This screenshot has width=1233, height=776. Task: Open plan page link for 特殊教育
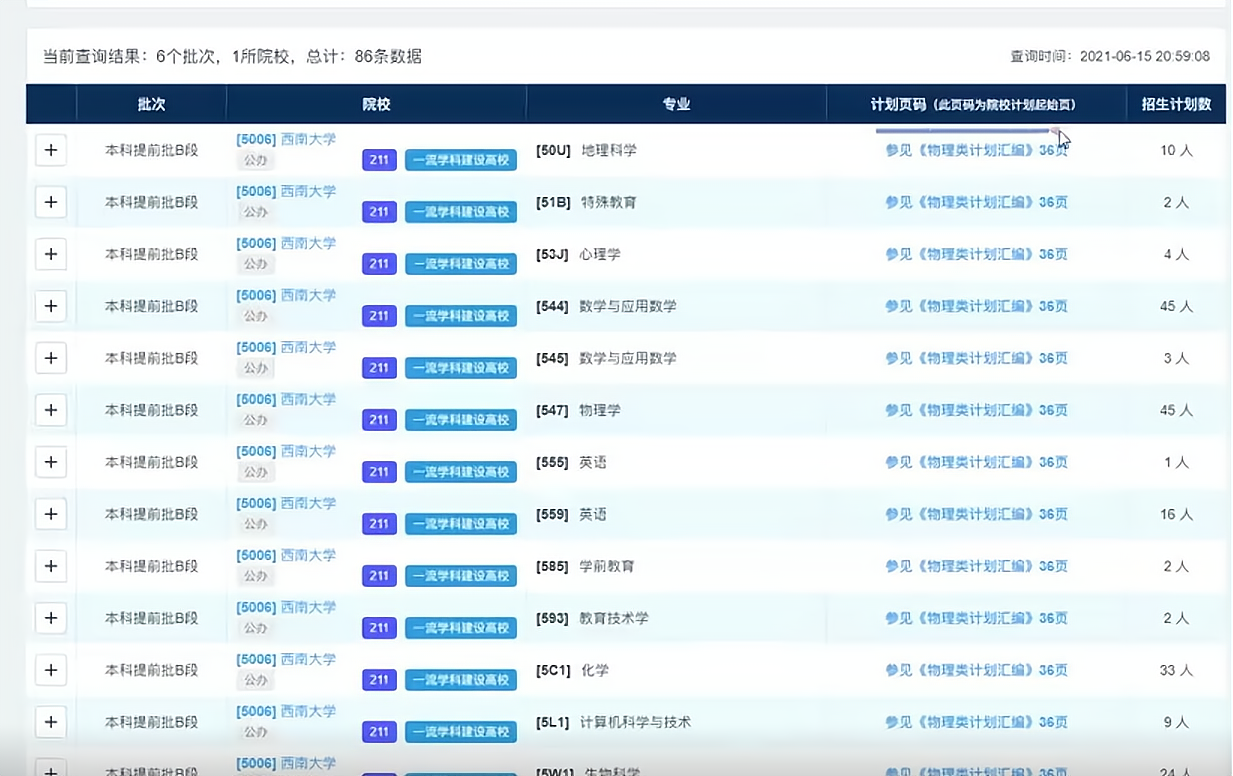[x=976, y=202]
